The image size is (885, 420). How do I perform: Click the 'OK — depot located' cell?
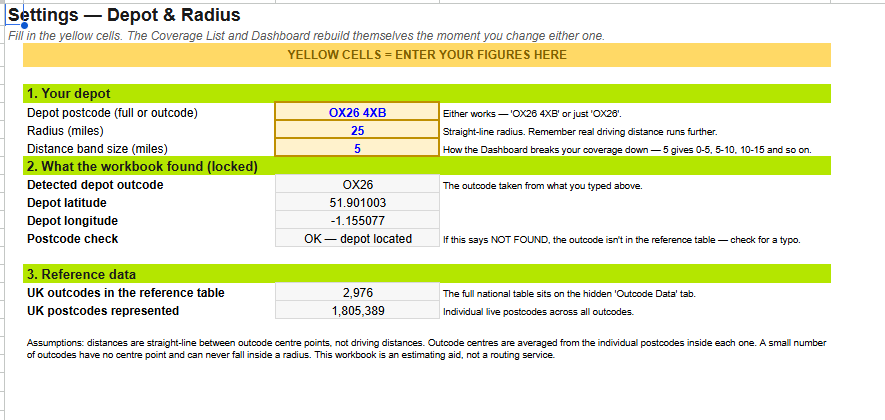357,239
